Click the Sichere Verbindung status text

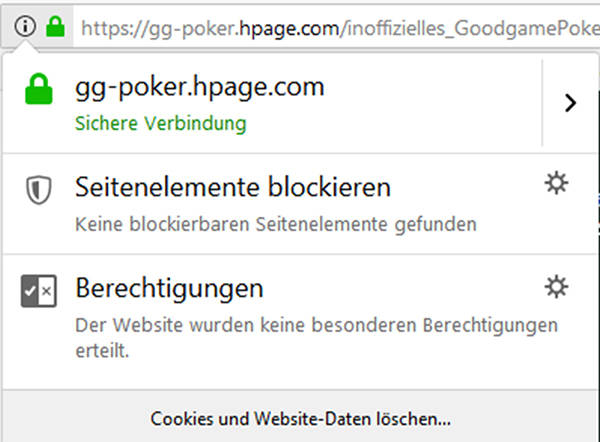click(161, 124)
